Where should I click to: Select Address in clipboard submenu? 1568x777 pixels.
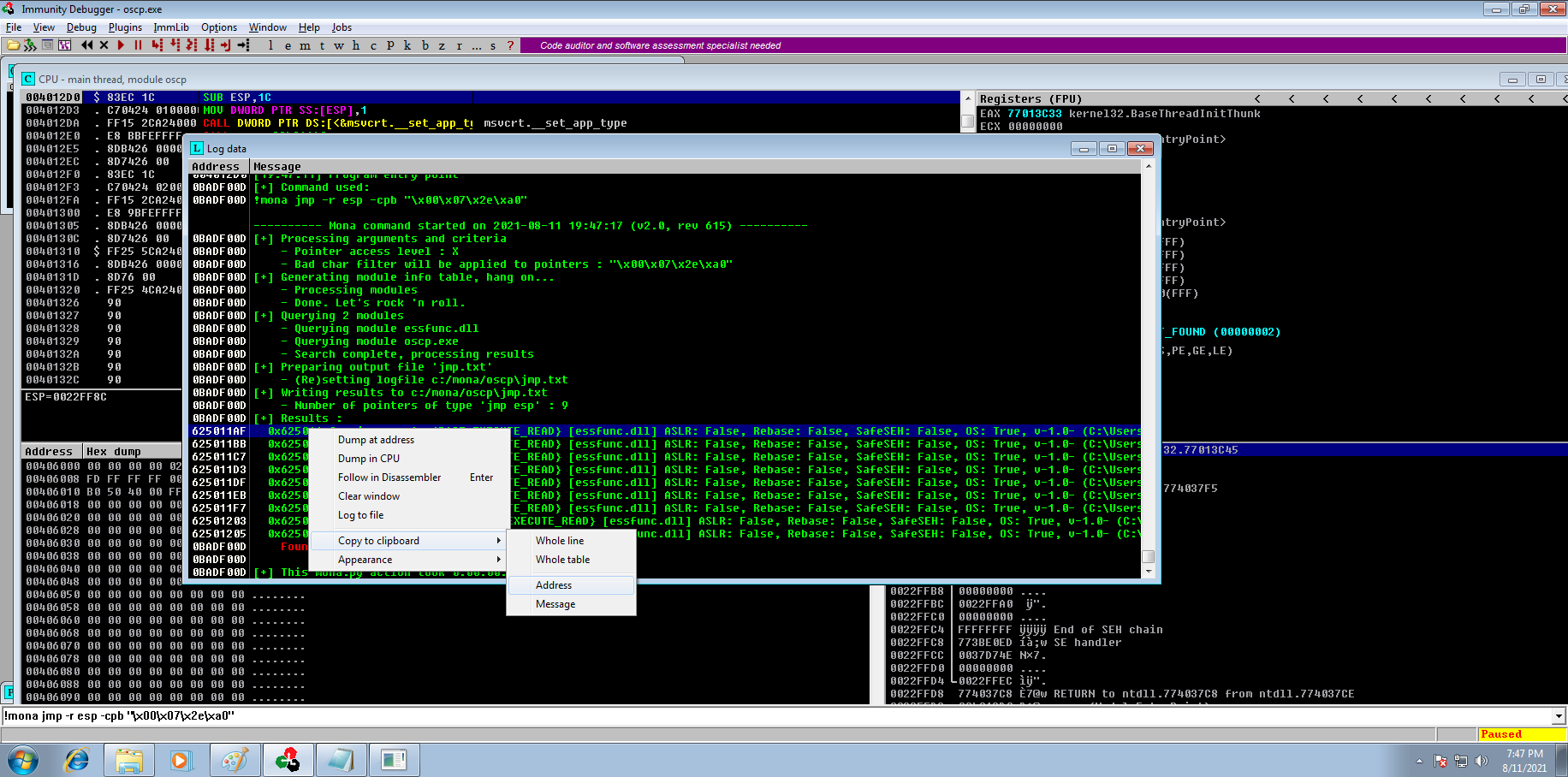click(x=571, y=585)
